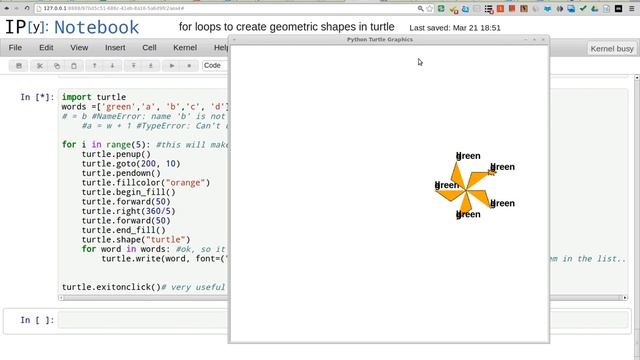The image size is (640, 360).
Task: Insert a new cell above
Action: point(133,66)
